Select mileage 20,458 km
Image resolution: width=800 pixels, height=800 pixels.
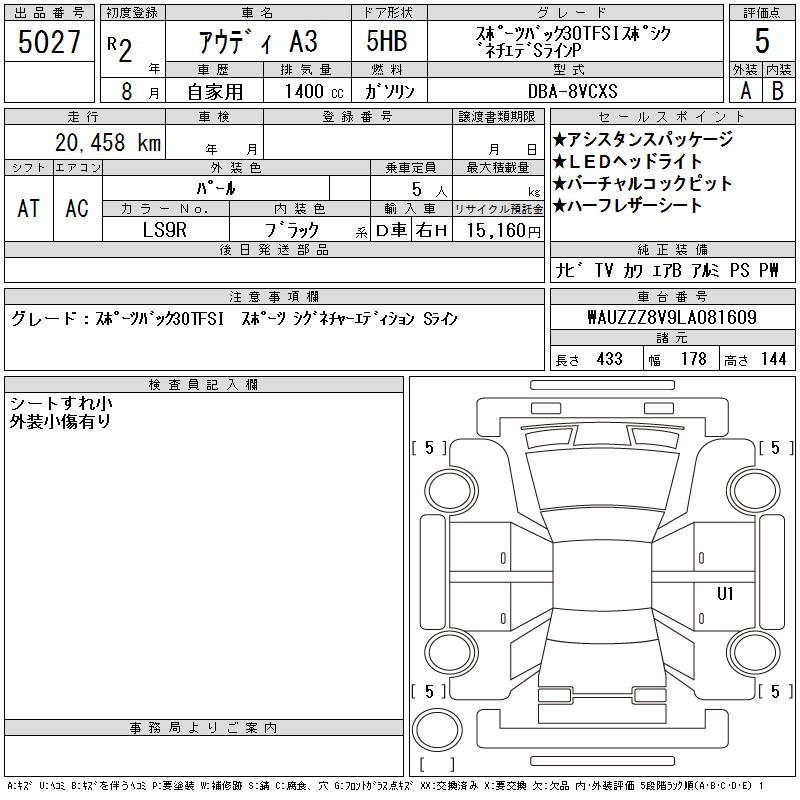[108, 142]
